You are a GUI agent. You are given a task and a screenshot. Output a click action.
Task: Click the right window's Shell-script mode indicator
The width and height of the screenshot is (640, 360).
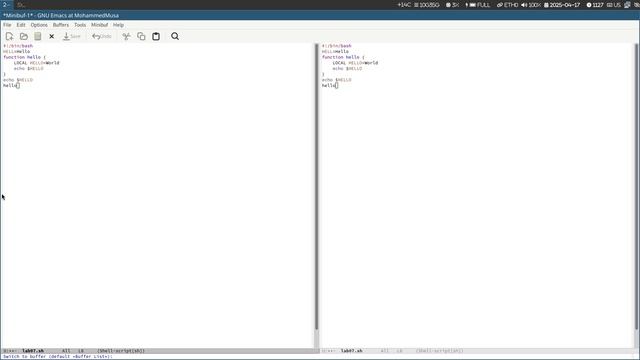[440, 351]
